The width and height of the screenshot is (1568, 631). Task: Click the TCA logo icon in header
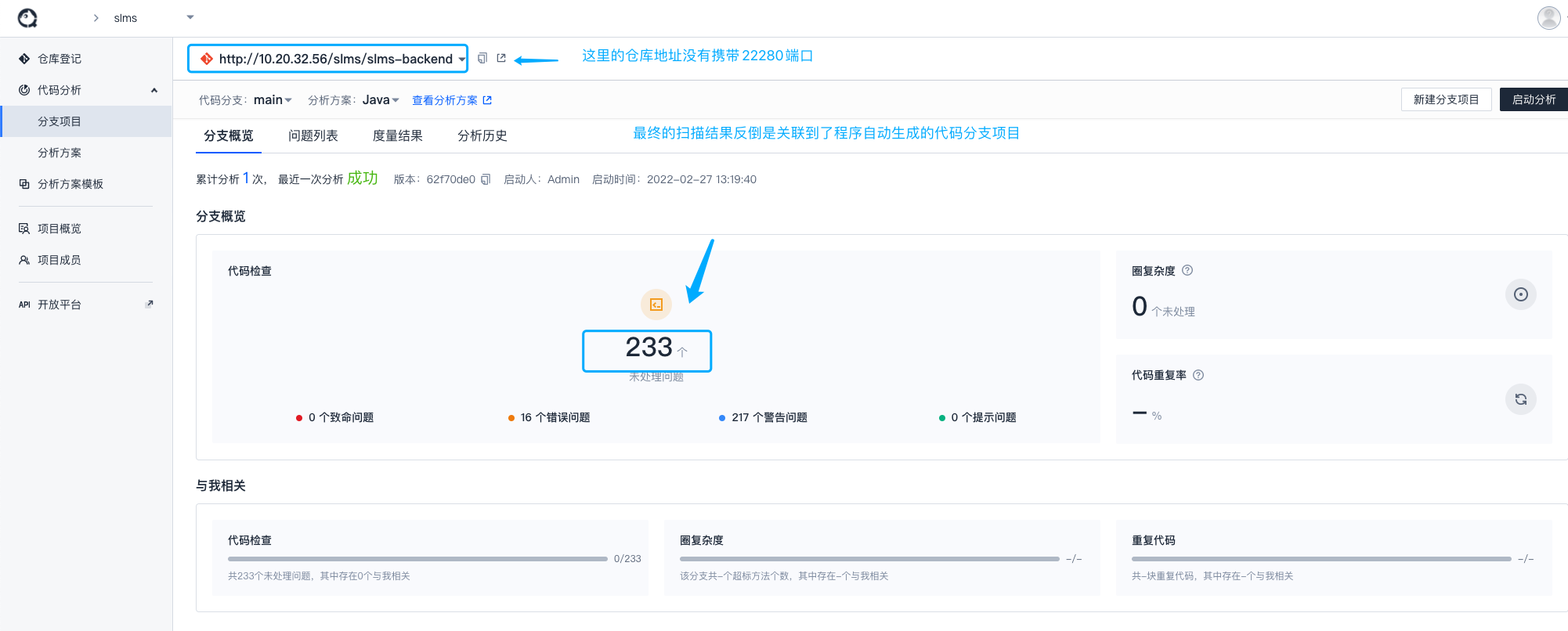[27, 18]
